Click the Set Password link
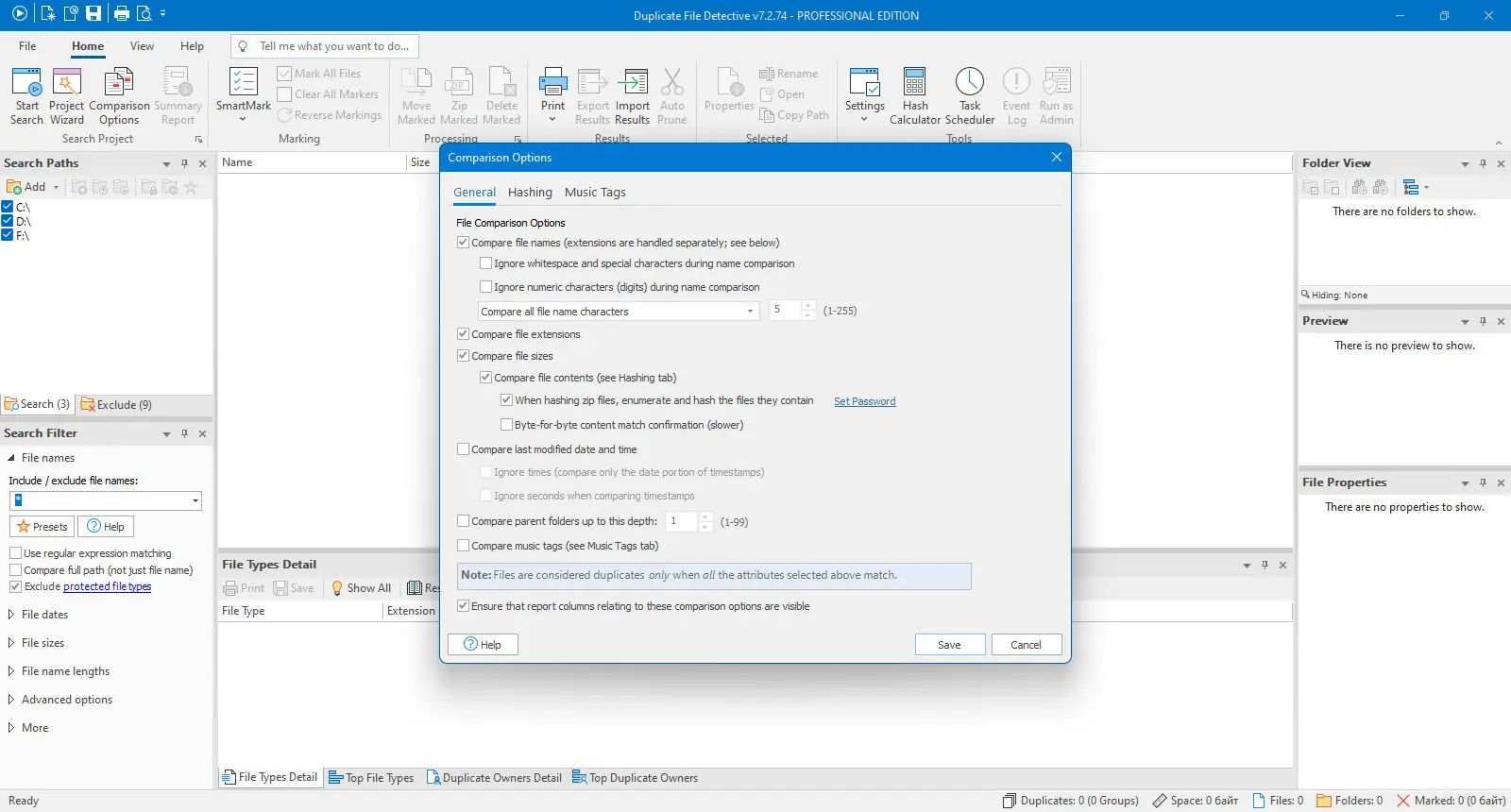 pyautogui.click(x=864, y=401)
